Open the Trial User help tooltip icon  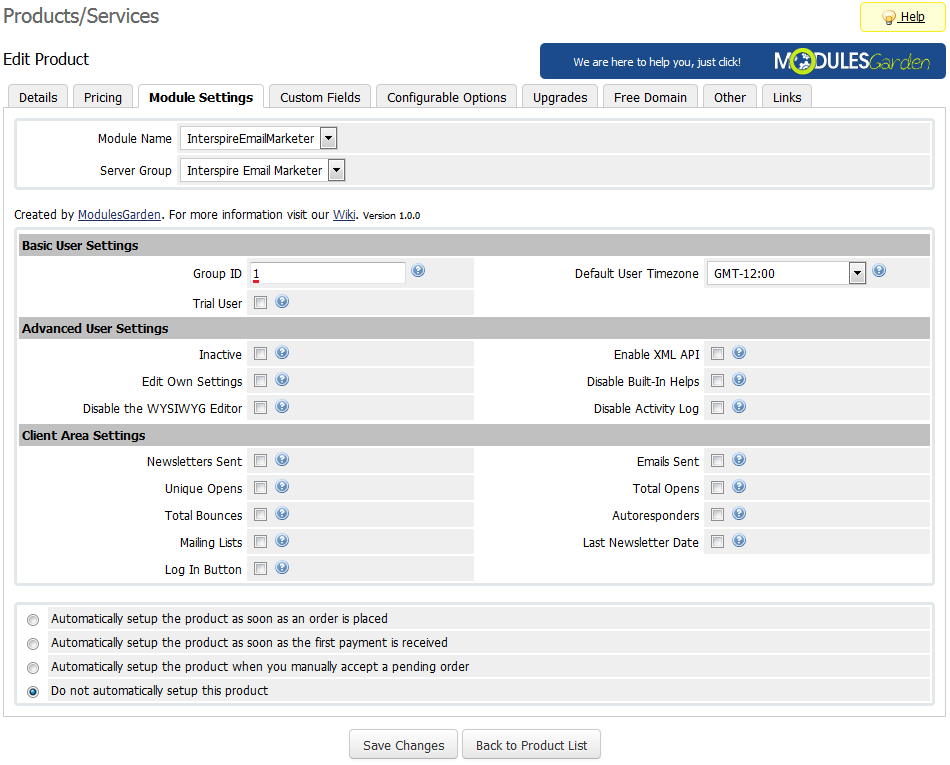pyautogui.click(x=282, y=302)
